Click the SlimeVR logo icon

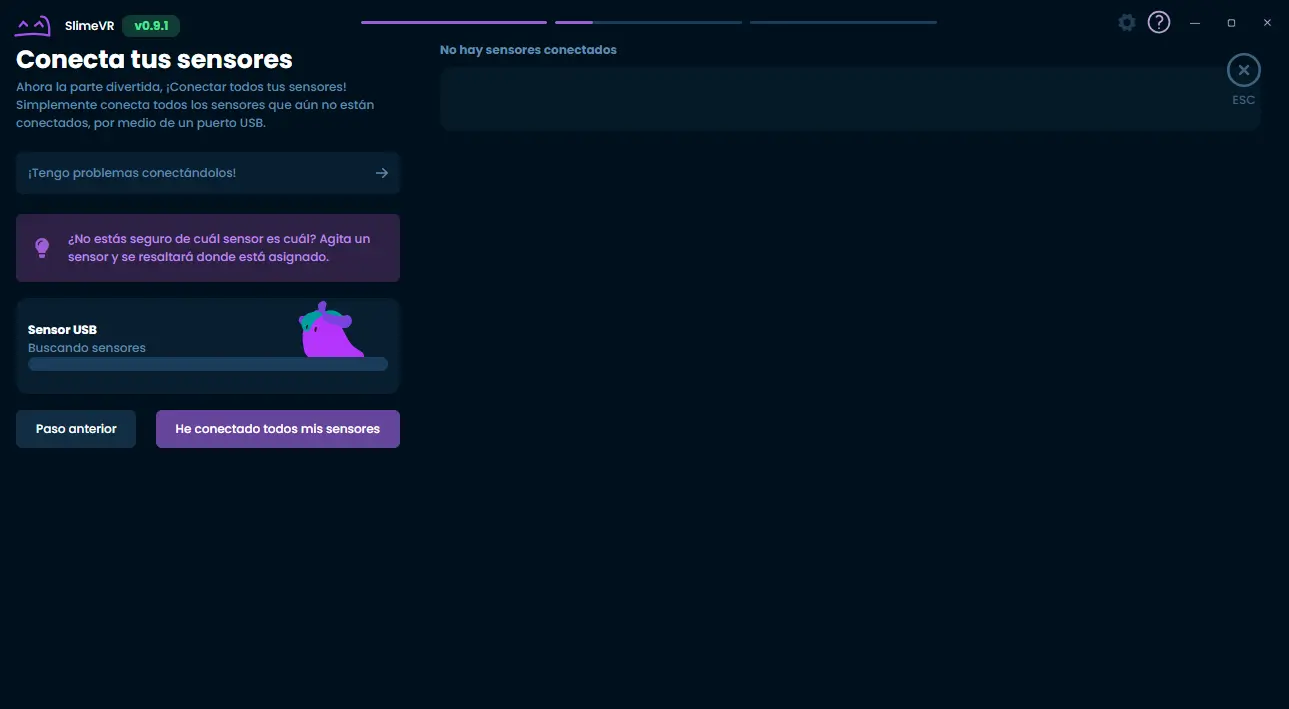click(x=33, y=26)
